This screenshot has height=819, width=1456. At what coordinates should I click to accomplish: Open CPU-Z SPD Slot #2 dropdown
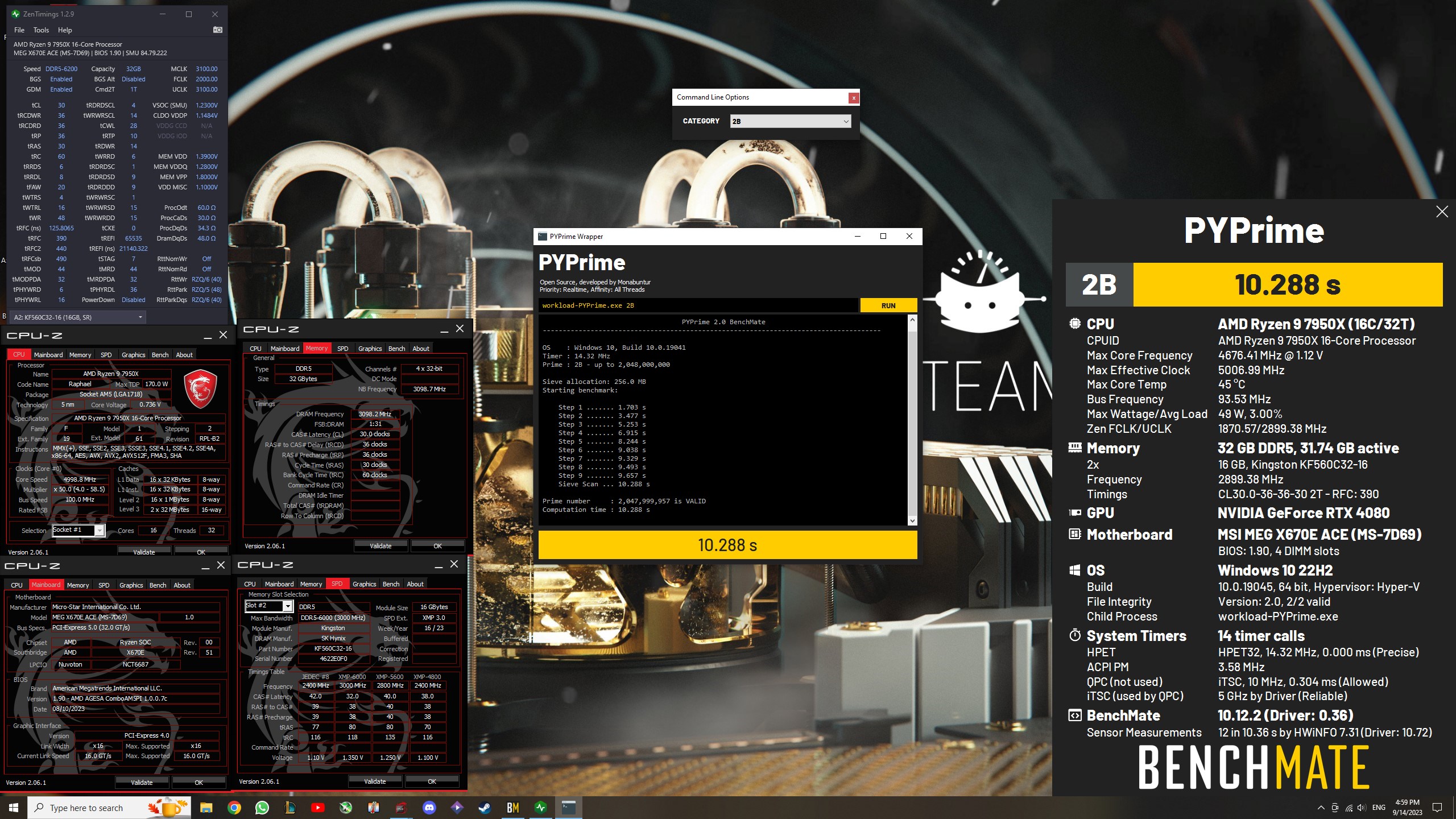pyautogui.click(x=268, y=606)
